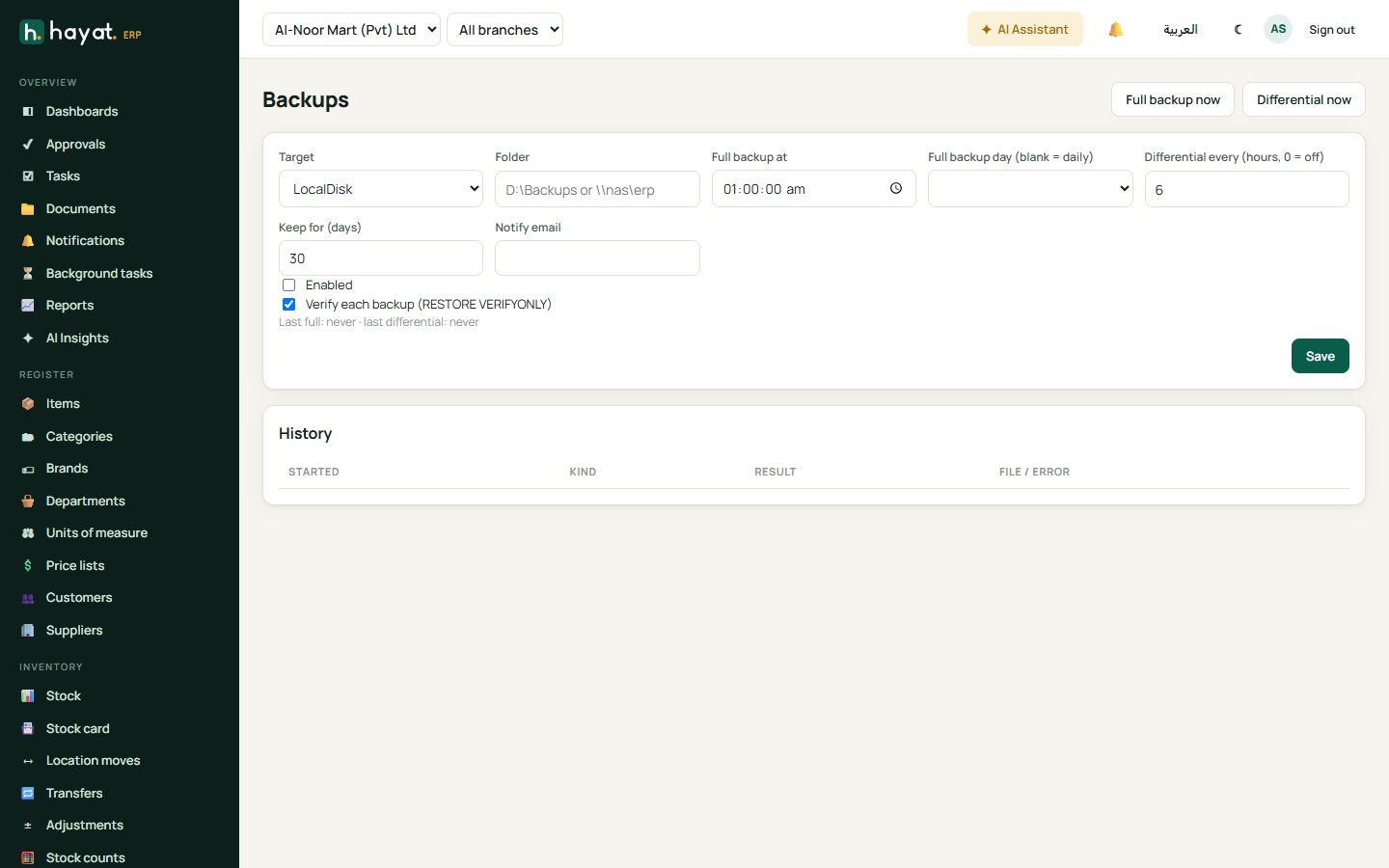Image resolution: width=1389 pixels, height=868 pixels.
Task: Open the AS user avatar
Action: click(x=1278, y=29)
